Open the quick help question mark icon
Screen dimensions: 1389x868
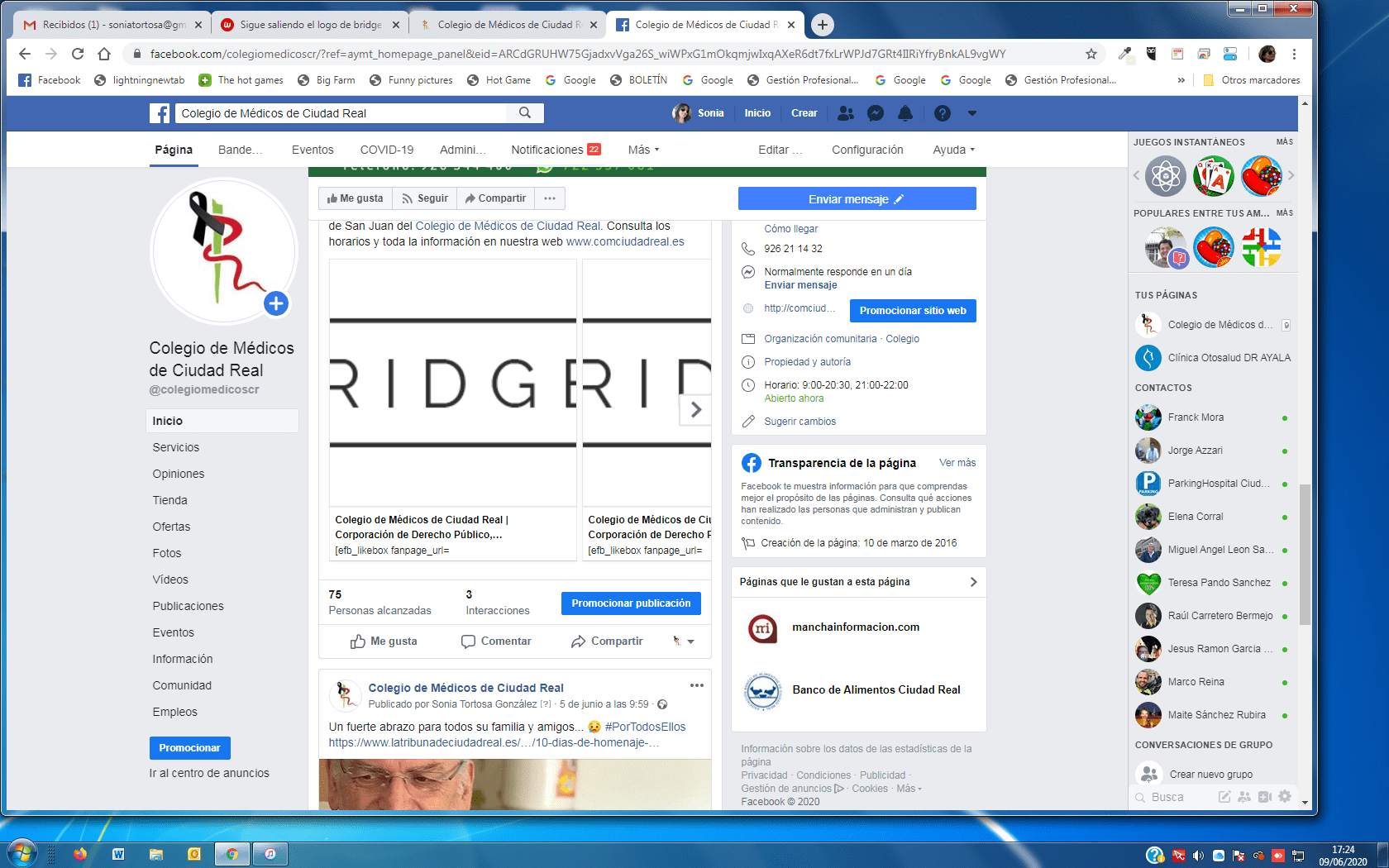[943, 113]
